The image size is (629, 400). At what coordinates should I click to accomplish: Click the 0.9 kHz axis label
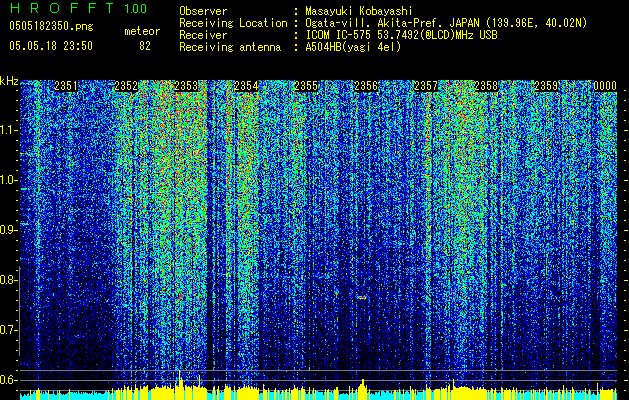(x=8, y=230)
